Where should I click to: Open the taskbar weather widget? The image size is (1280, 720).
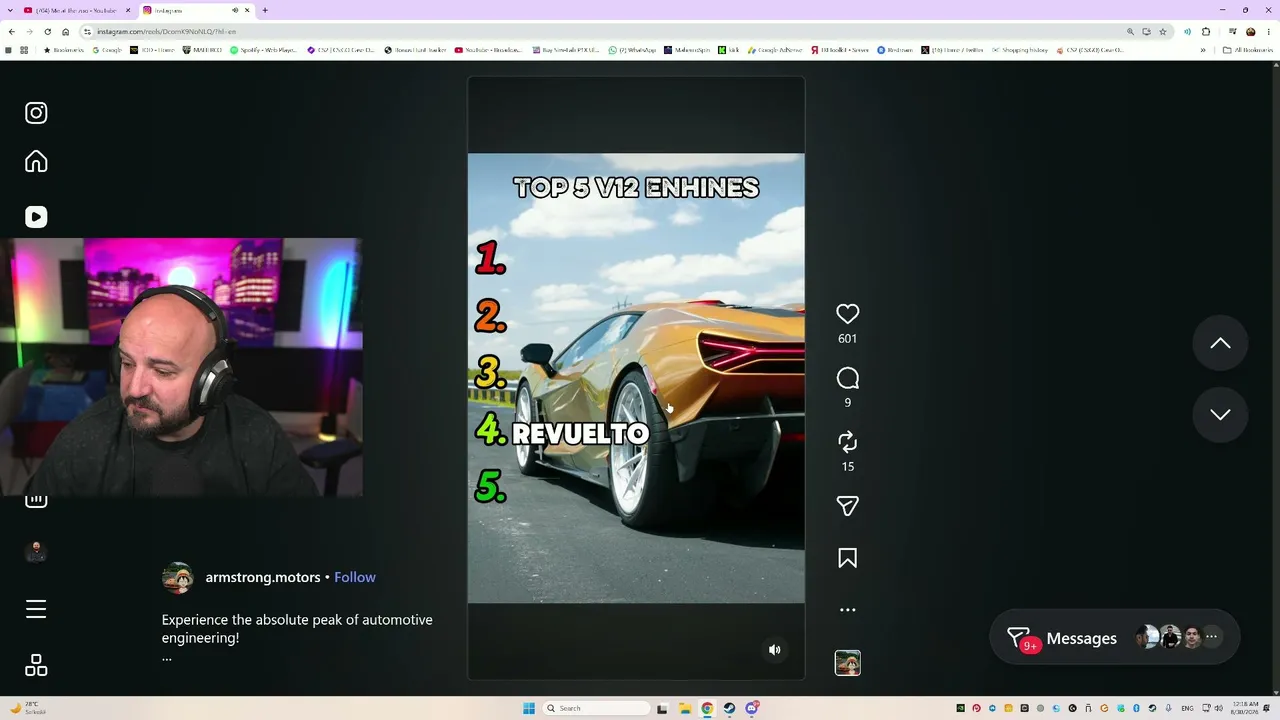pos(28,709)
